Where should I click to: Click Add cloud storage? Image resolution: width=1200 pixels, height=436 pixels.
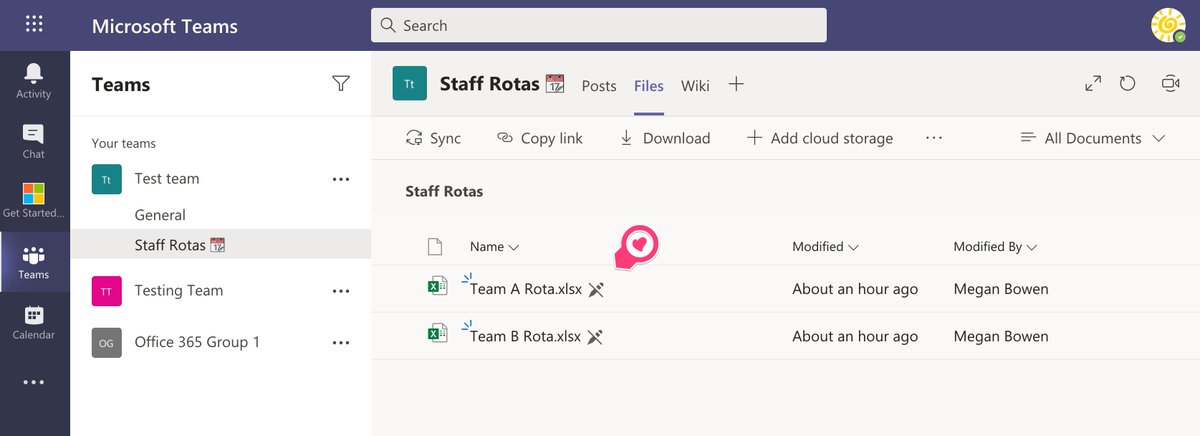pyautogui.click(x=820, y=138)
